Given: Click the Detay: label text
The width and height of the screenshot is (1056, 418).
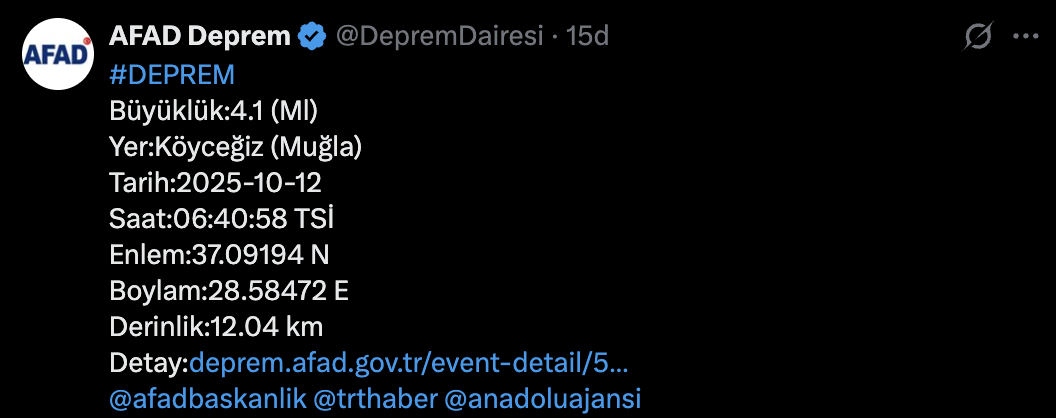Looking at the screenshot, I should click(148, 362).
